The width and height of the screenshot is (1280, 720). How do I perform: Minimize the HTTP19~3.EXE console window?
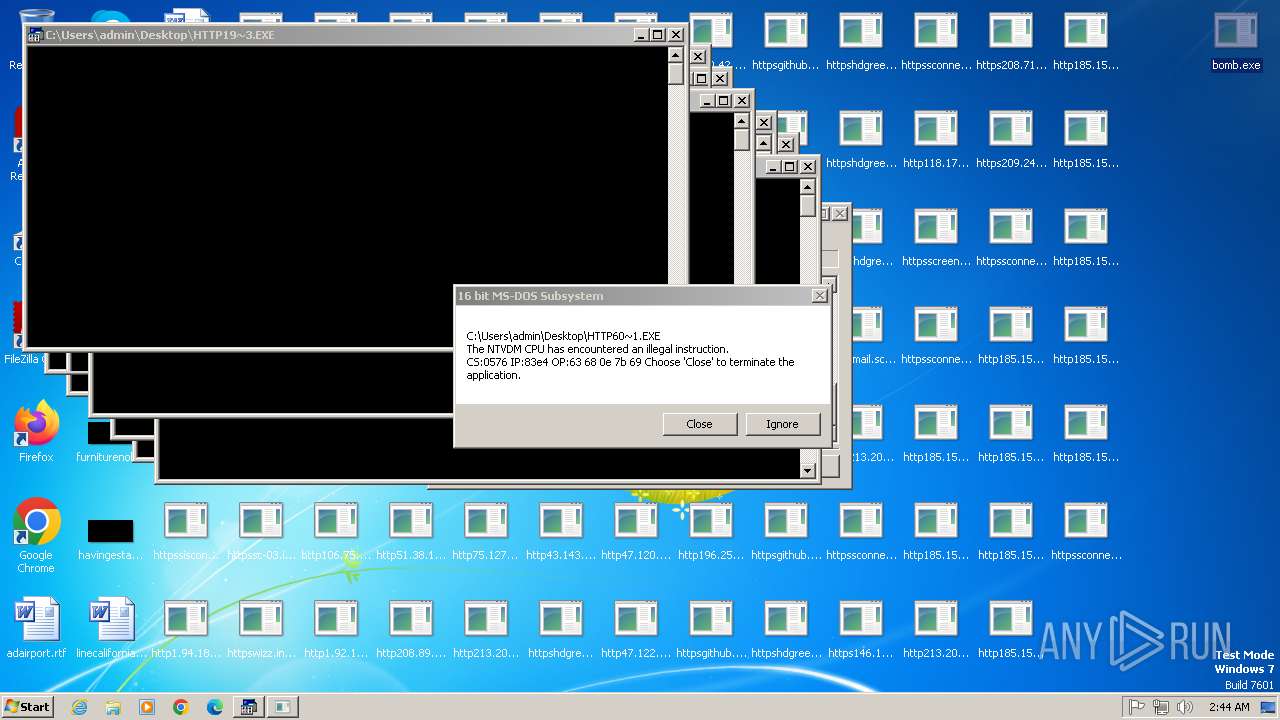pyautogui.click(x=641, y=35)
